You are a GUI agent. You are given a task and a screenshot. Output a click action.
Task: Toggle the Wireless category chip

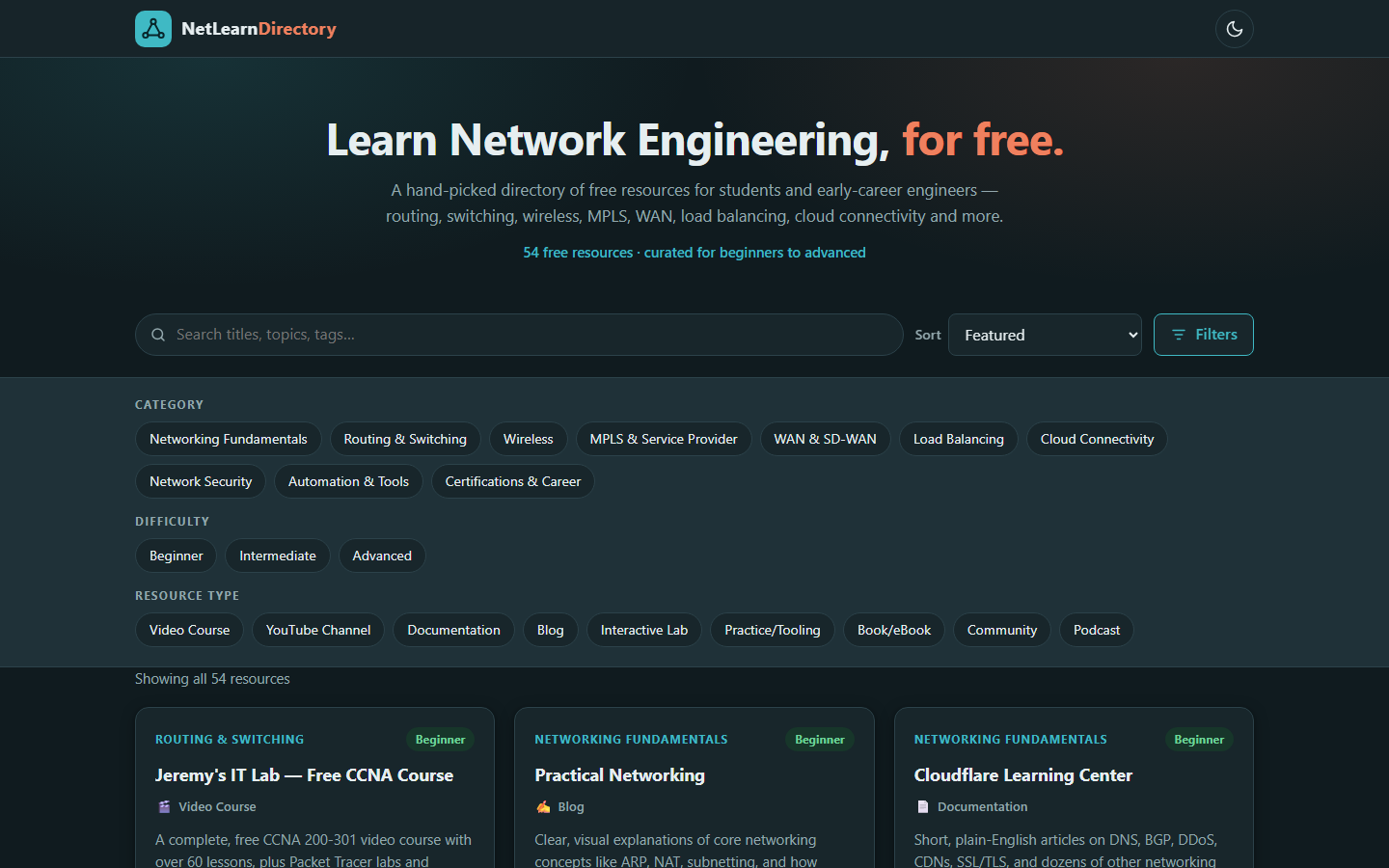coord(529,439)
